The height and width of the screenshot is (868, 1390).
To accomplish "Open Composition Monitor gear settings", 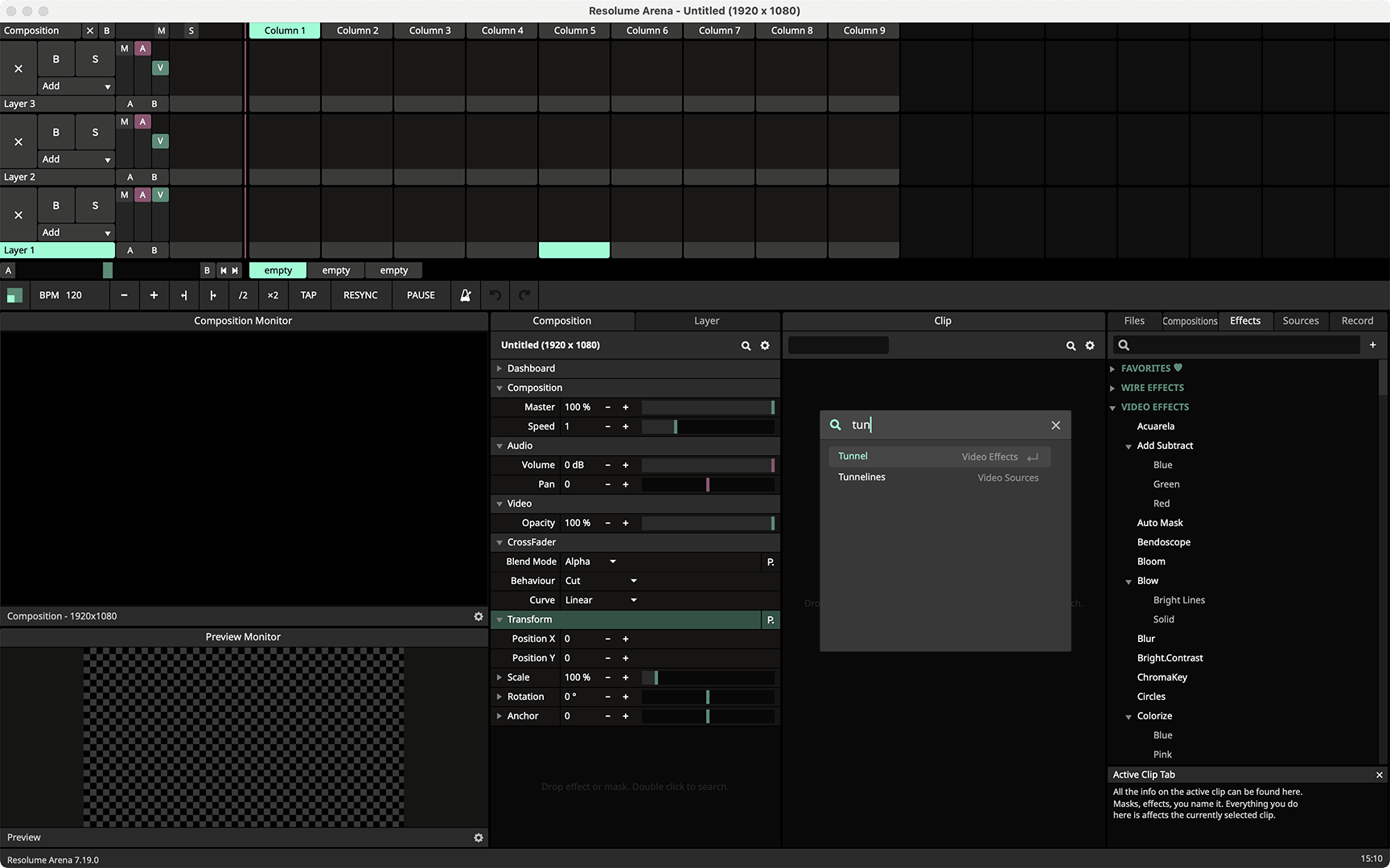I will tap(479, 616).
